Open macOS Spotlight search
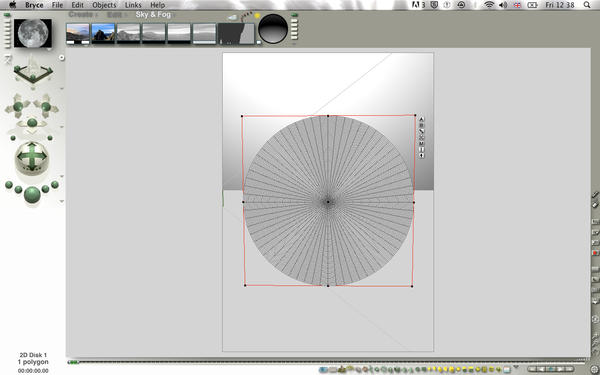 pos(587,5)
